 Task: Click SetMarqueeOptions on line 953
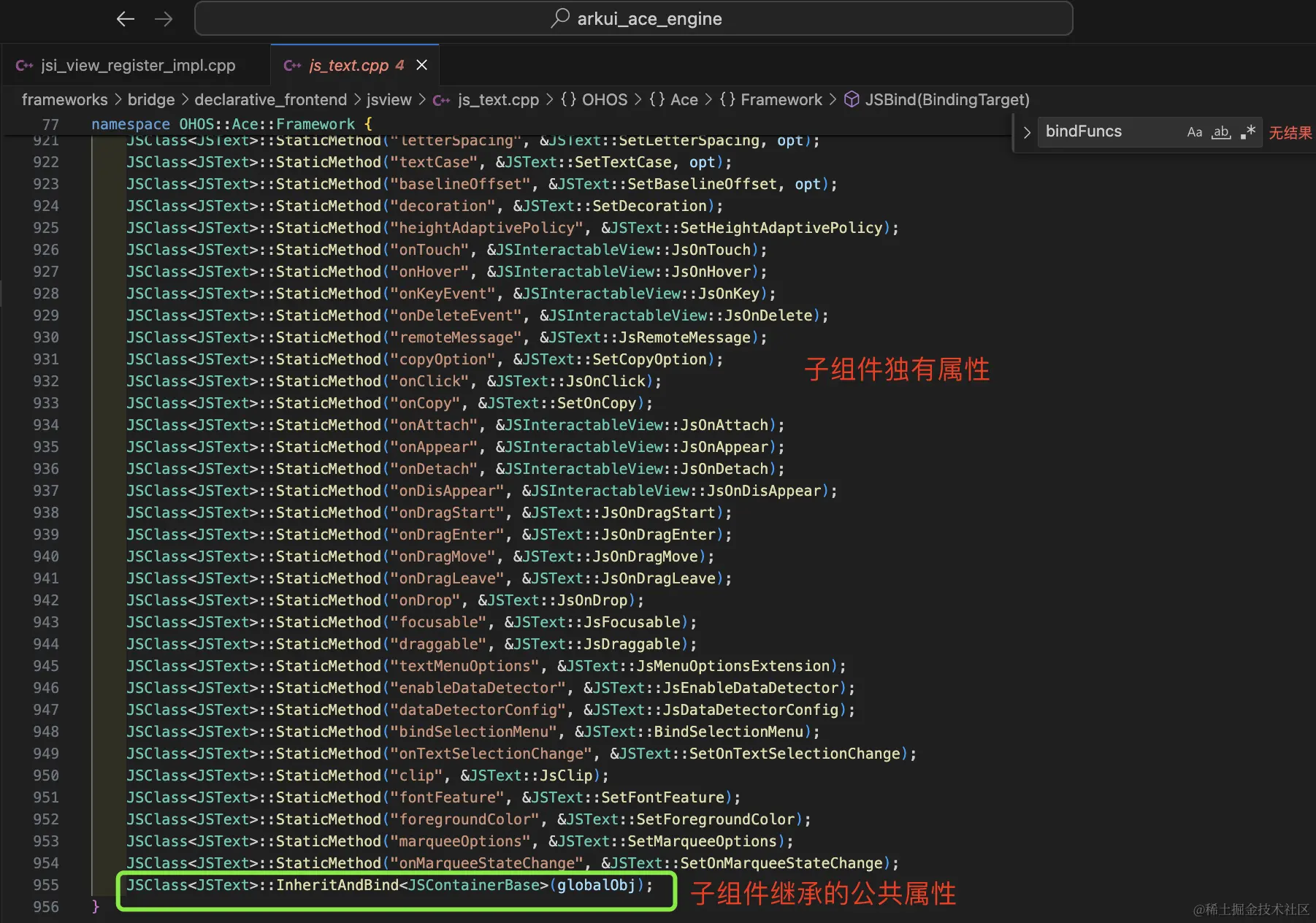pos(702,841)
